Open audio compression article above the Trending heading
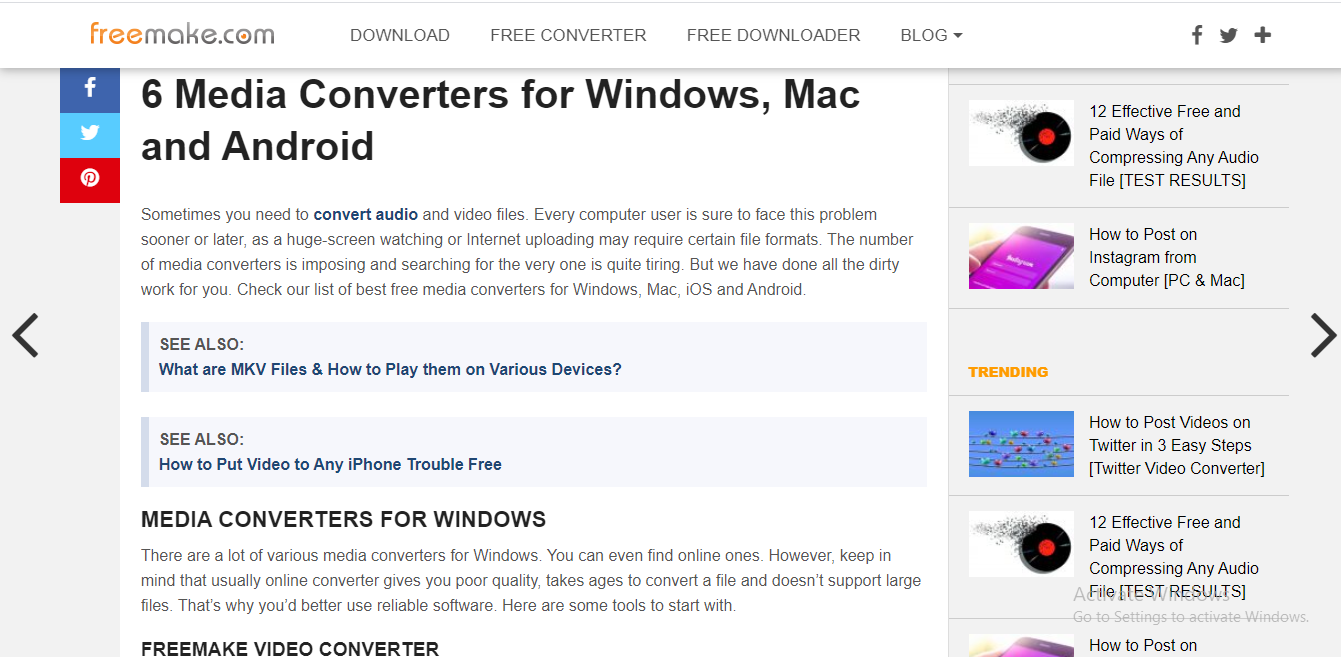1341x657 pixels. pyautogui.click(x=1174, y=146)
